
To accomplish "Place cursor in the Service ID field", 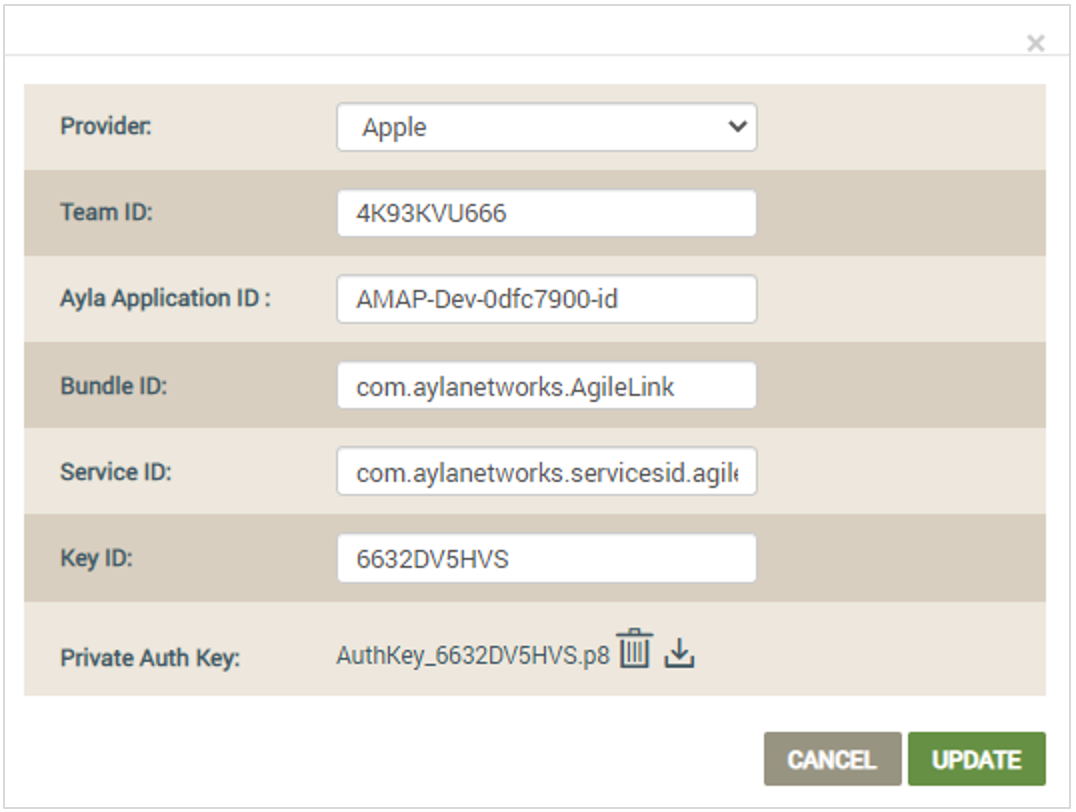I will click(546, 472).
